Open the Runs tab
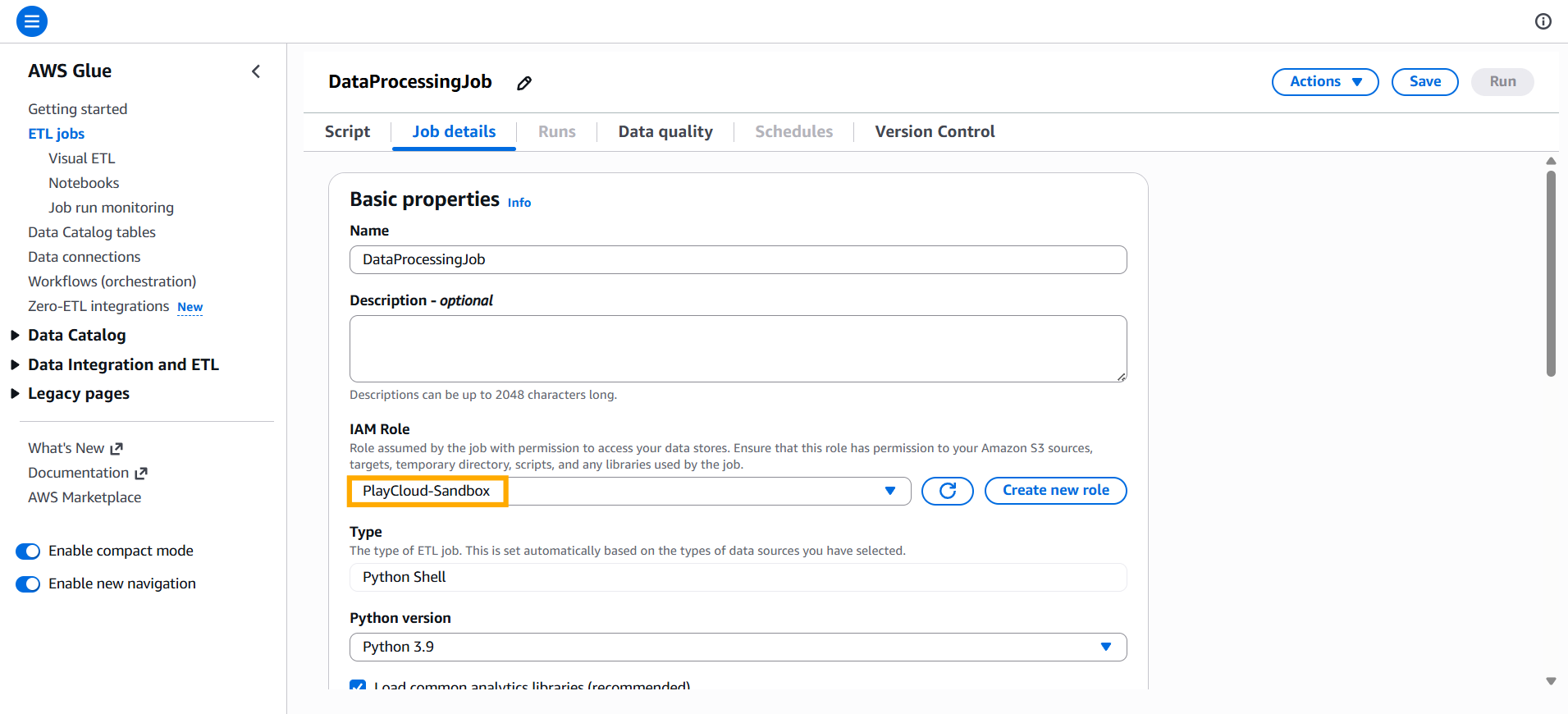This screenshot has height=714, width=1568. click(x=557, y=132)
